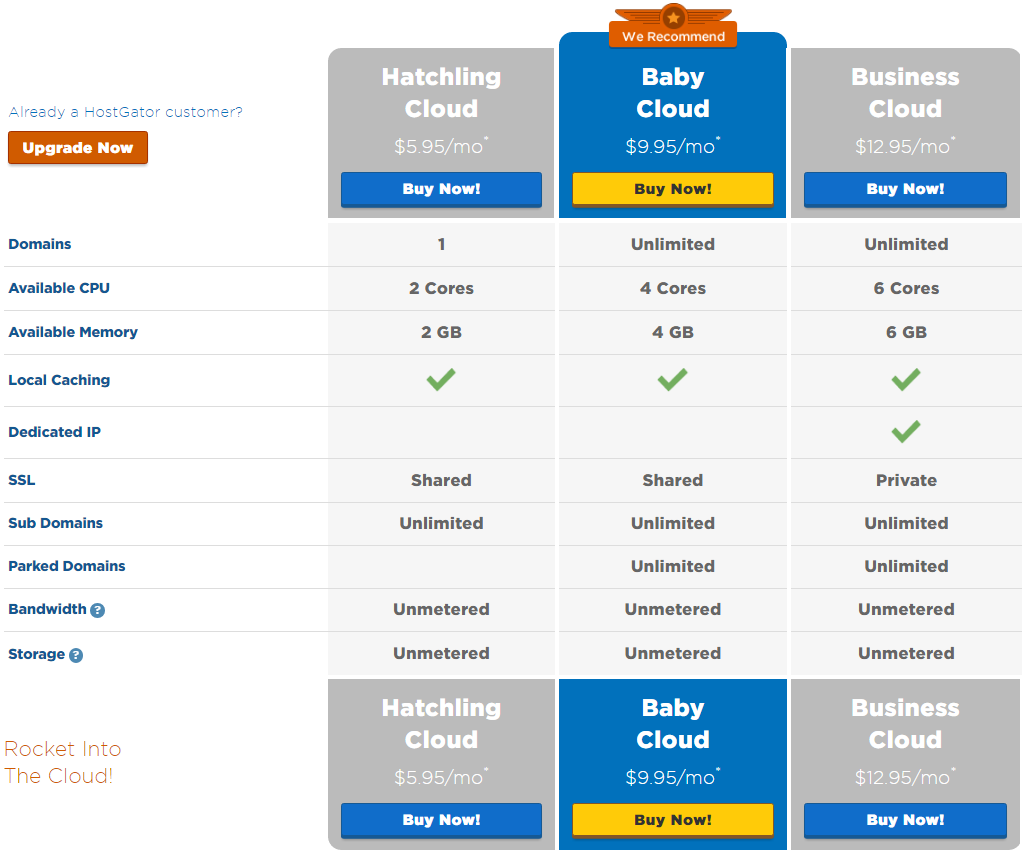Image resolution: width=1025 pixels, height=857 pixels.
Task: Click the '2 Cores' CPU value
Action: tap(441, 288)
